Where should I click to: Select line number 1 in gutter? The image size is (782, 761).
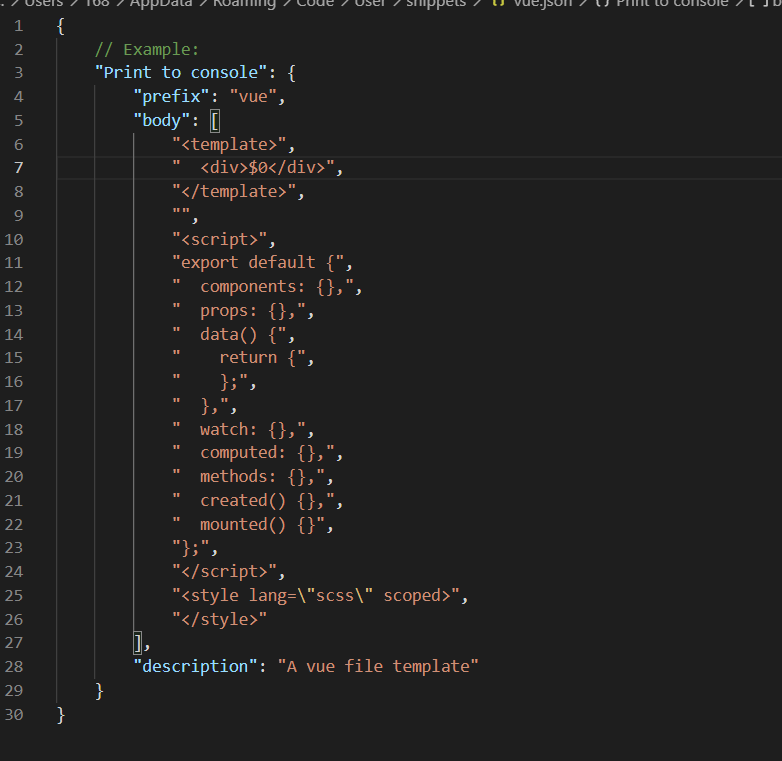pos(18,26)
